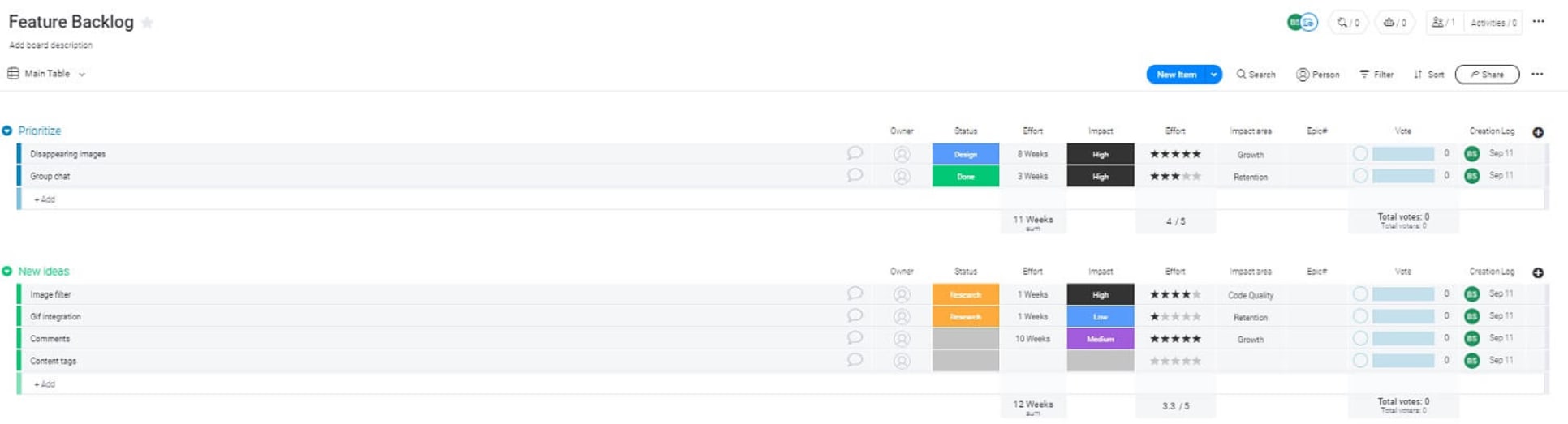Open conversation bubble for Disappearing images
Screen dimensions: 1568x424
pyautogui.click(x=855, y=153)
